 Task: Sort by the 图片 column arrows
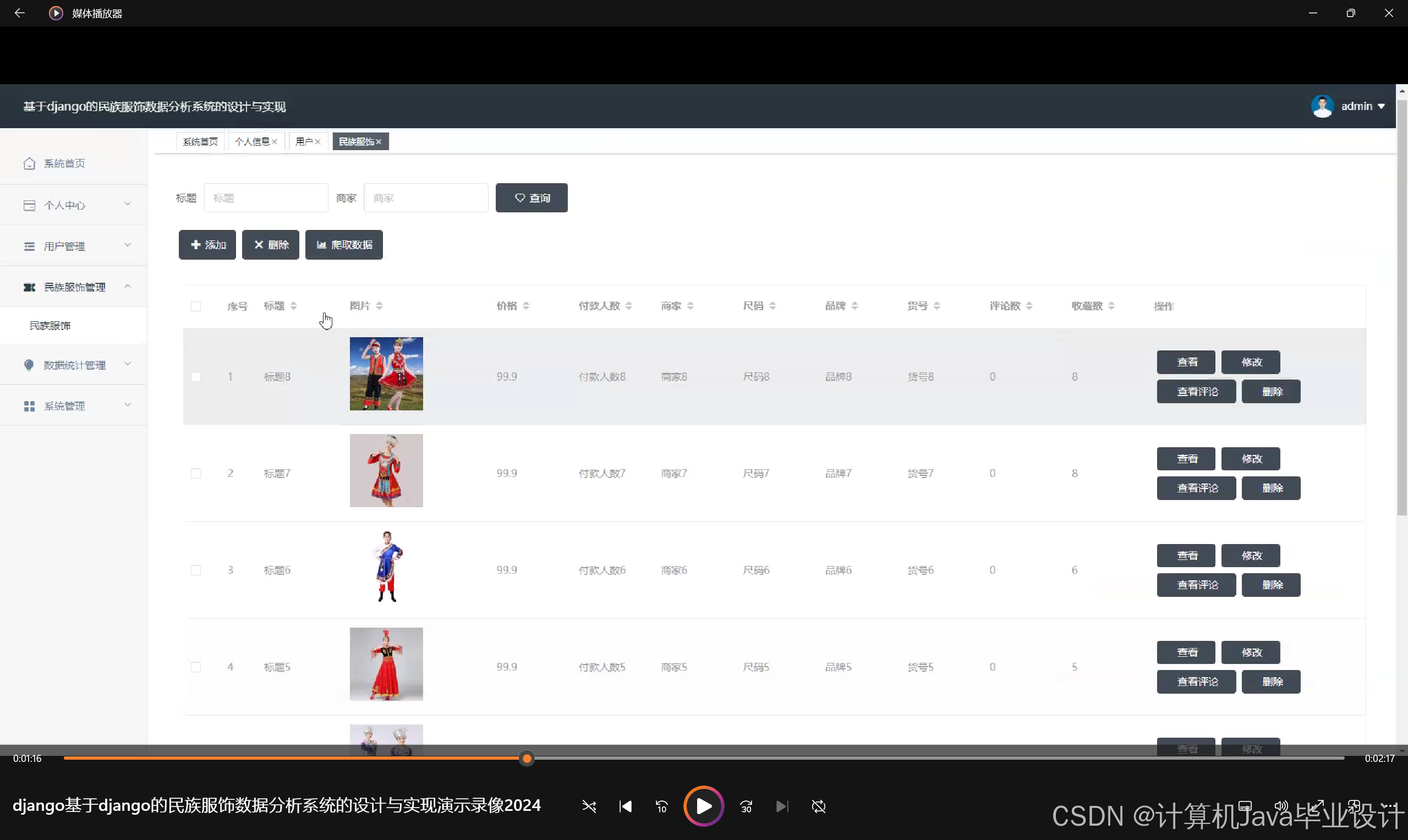(379, 306)
